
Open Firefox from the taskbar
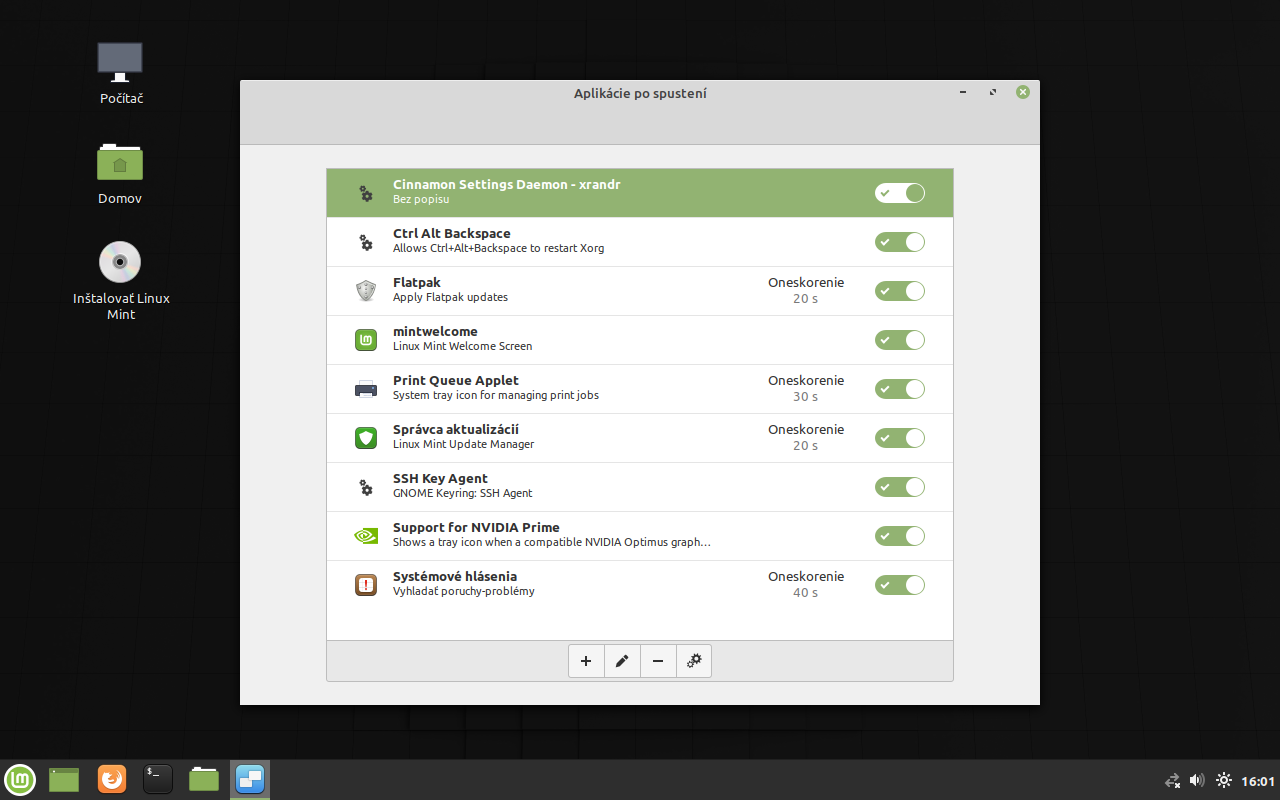[112, 779]
